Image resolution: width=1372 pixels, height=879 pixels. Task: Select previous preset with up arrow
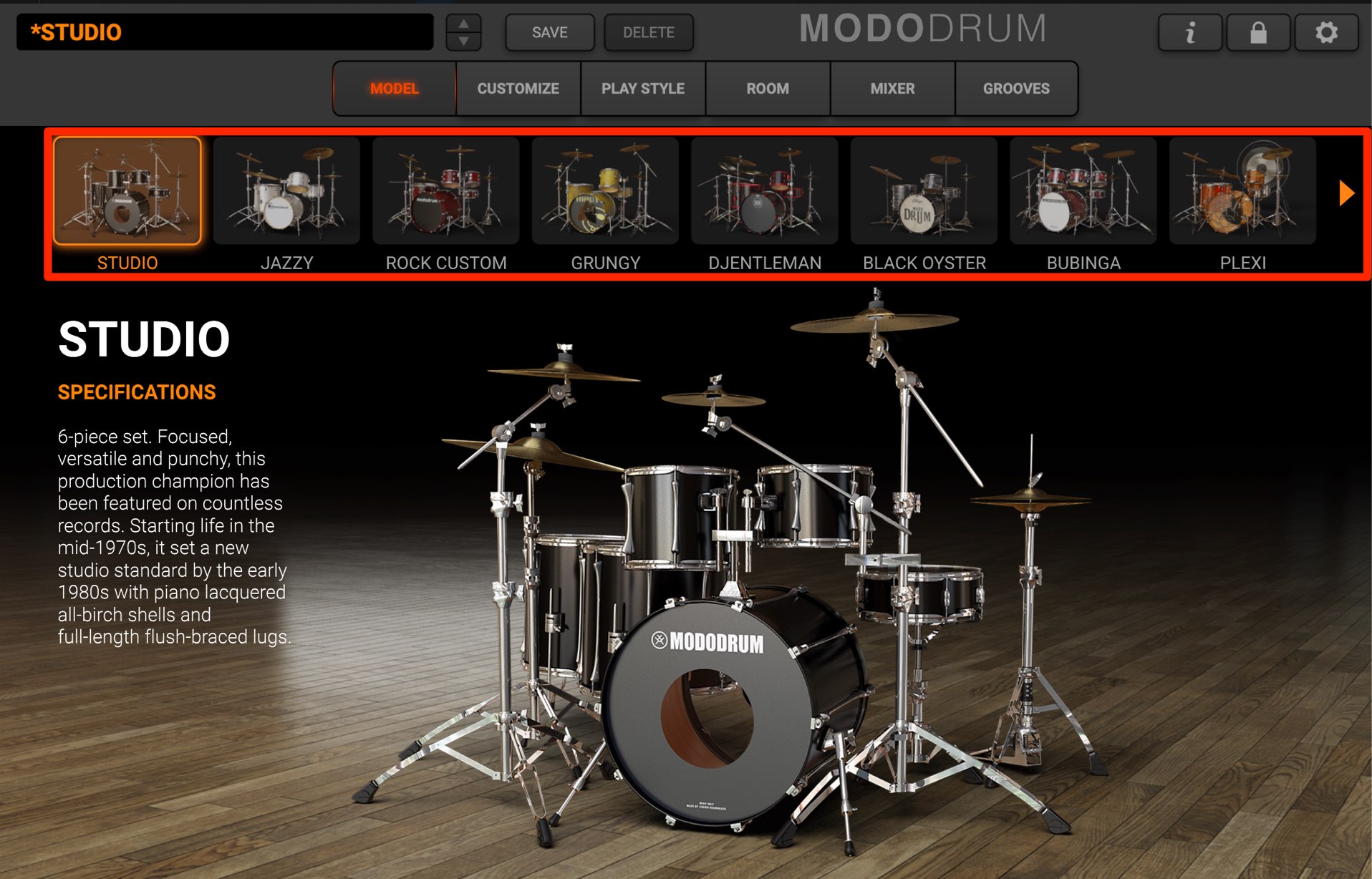(463, 24)
